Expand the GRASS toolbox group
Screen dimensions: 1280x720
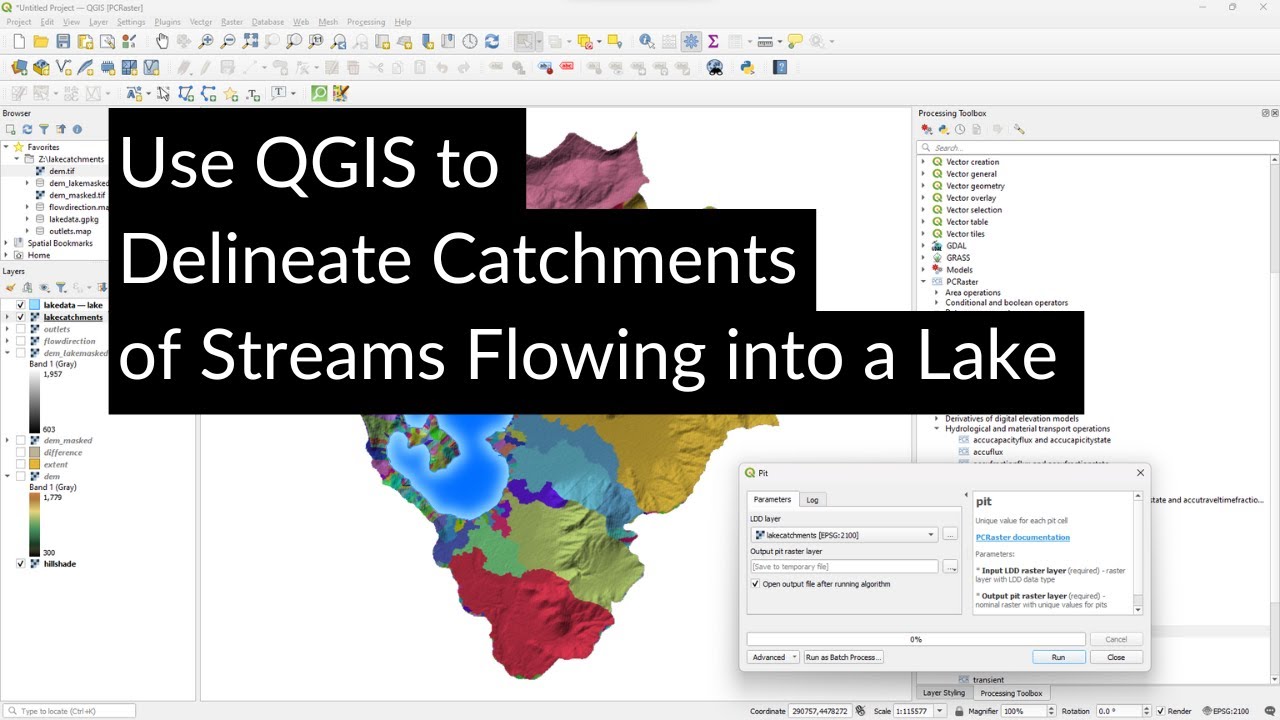923,258
